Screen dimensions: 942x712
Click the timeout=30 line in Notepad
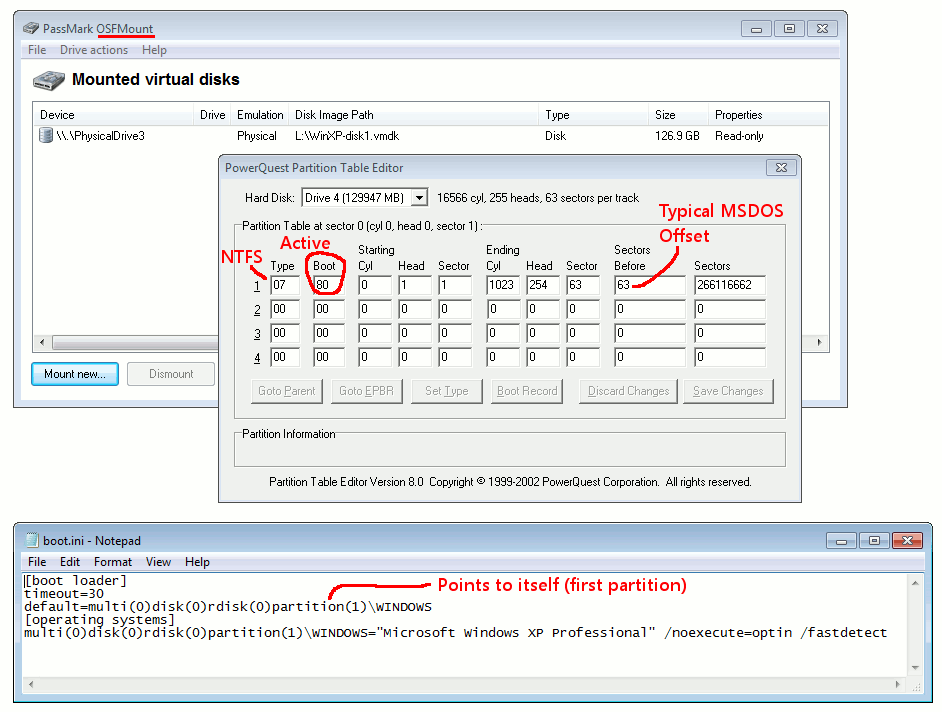click(64, 594)
